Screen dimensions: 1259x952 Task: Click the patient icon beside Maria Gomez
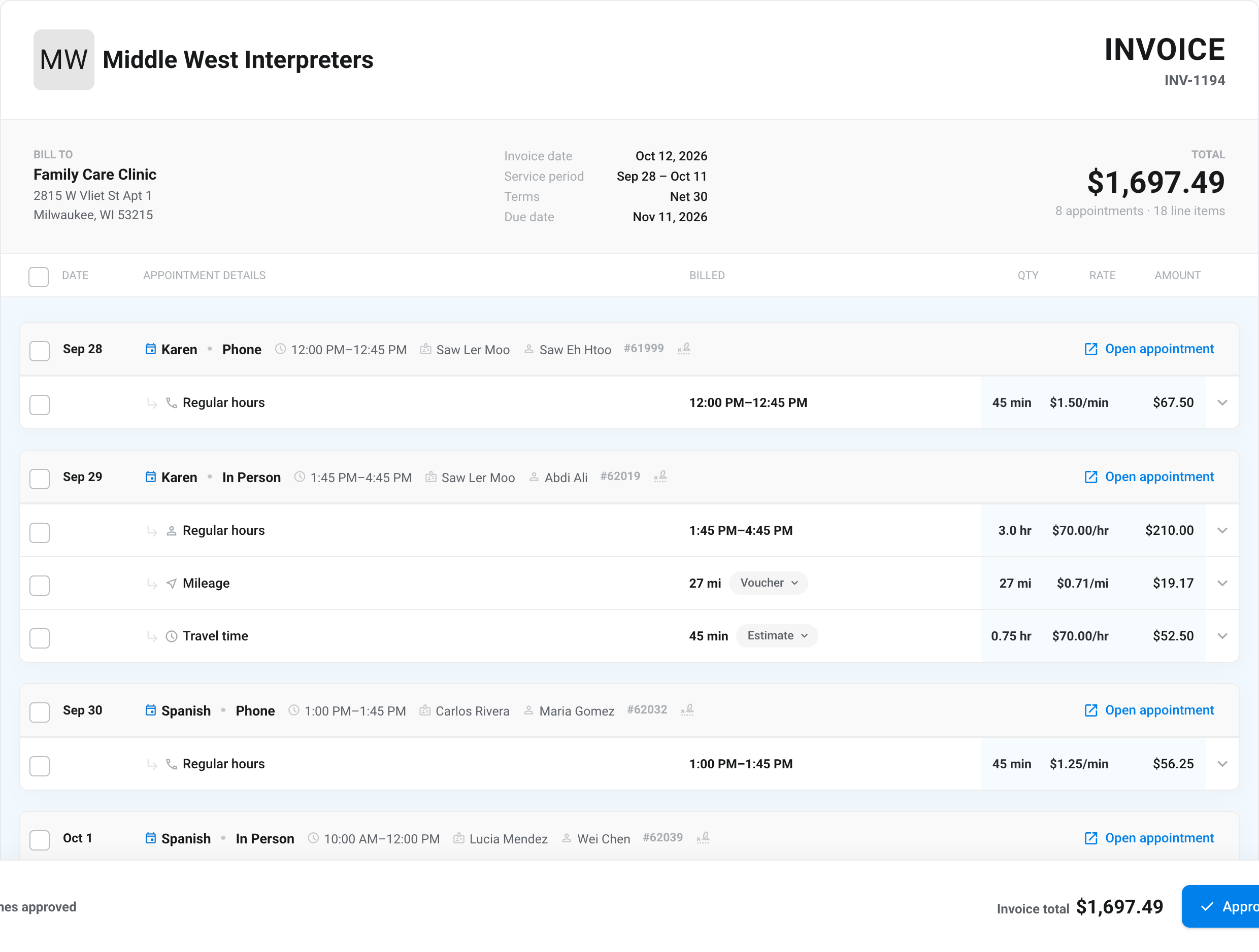coord(529,710)
